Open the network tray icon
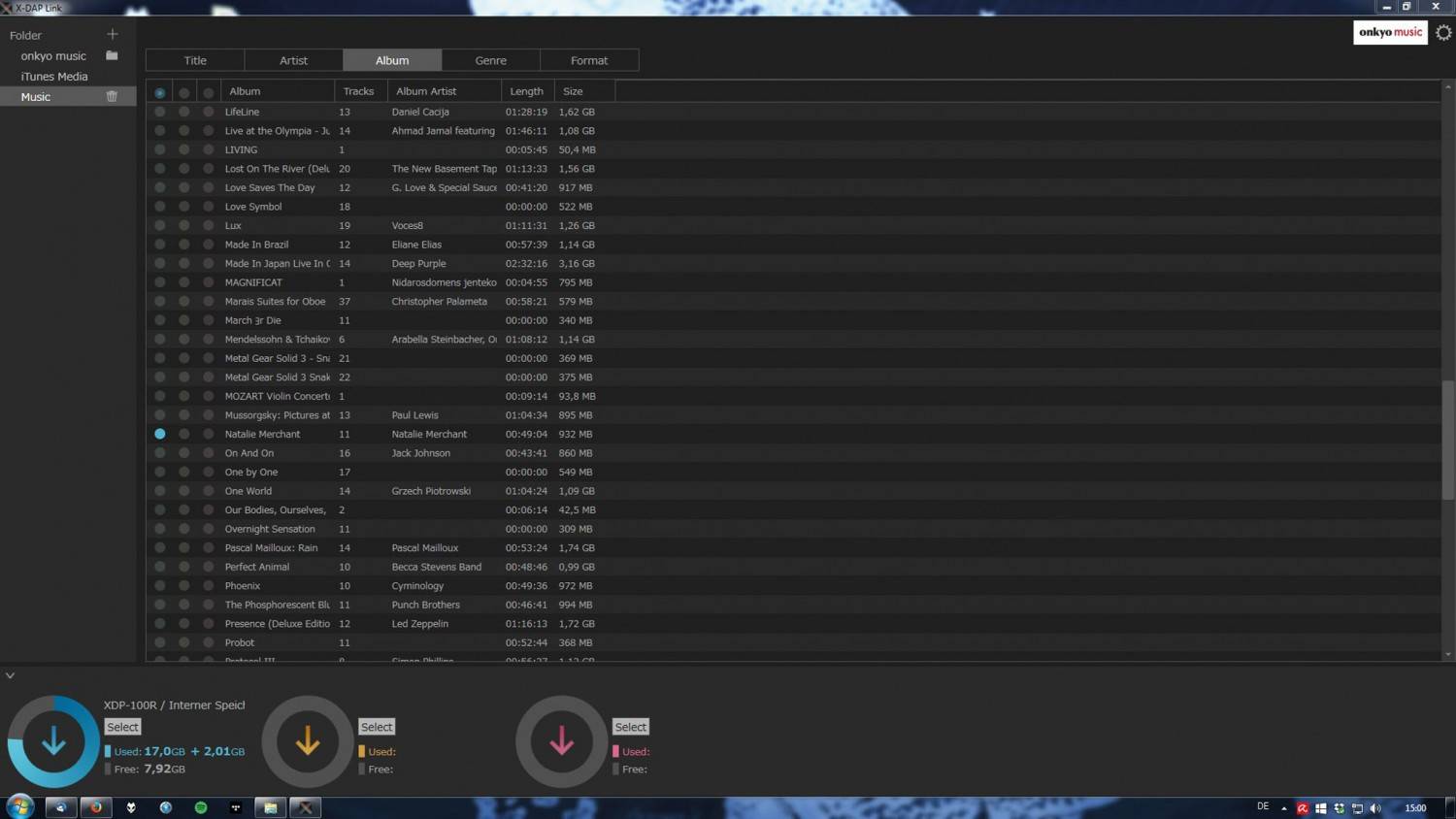This screenshot has height=819, width=1456. click(x=1357, y=807)
